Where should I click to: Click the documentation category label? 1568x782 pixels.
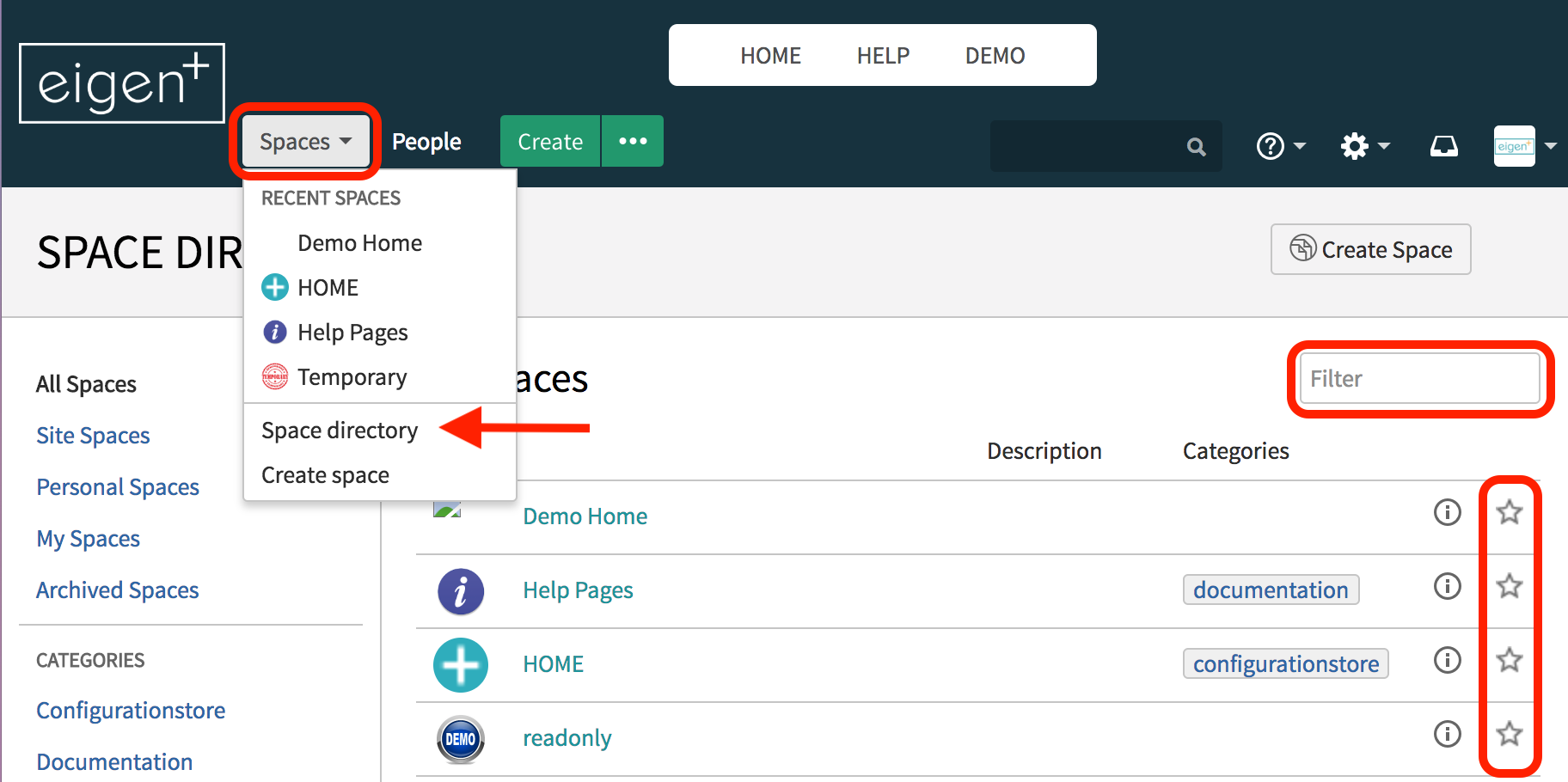tap(1271, 590)
